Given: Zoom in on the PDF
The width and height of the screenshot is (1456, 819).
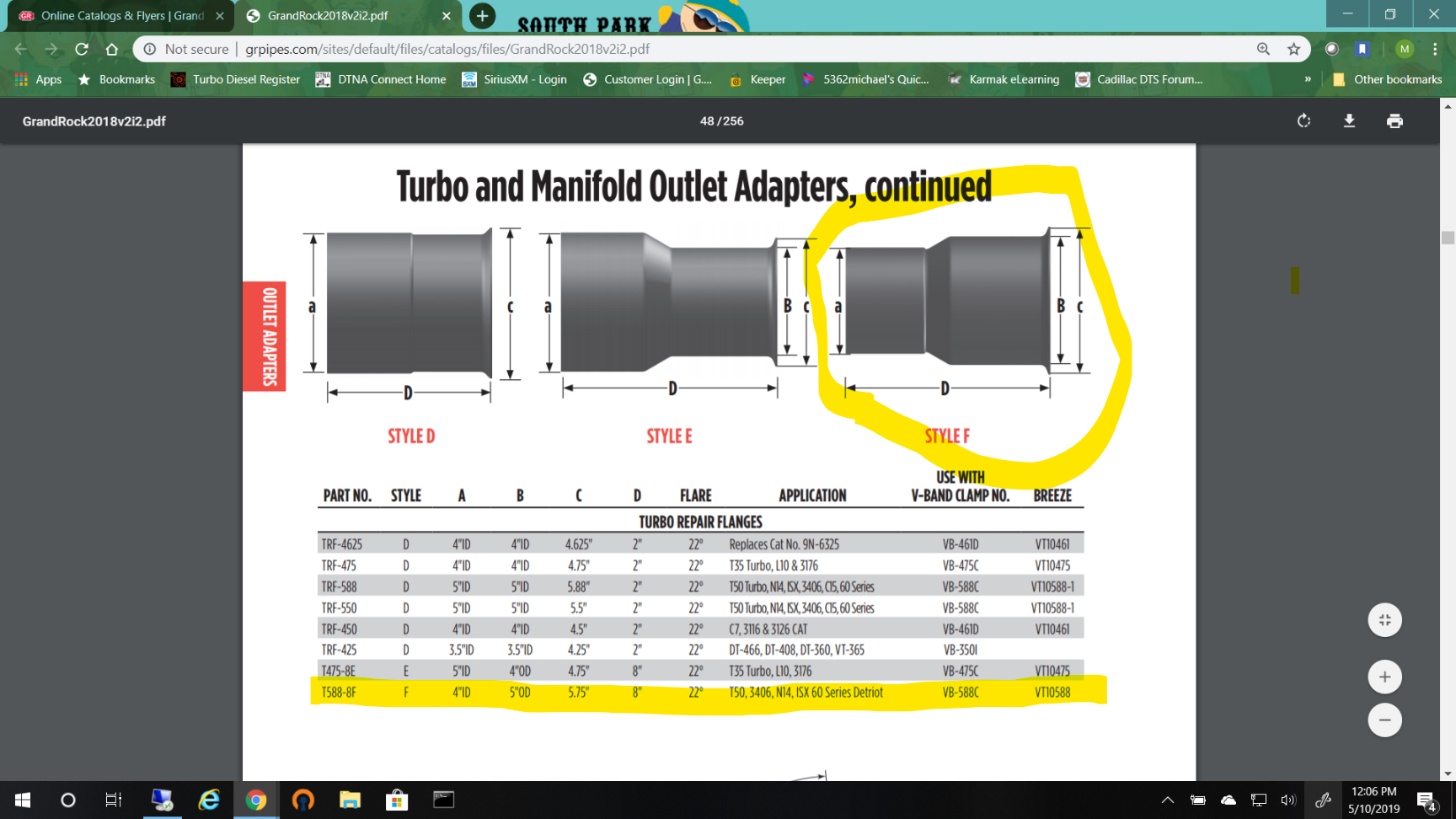Looking at the screenshot, I should pos(1384,677).
